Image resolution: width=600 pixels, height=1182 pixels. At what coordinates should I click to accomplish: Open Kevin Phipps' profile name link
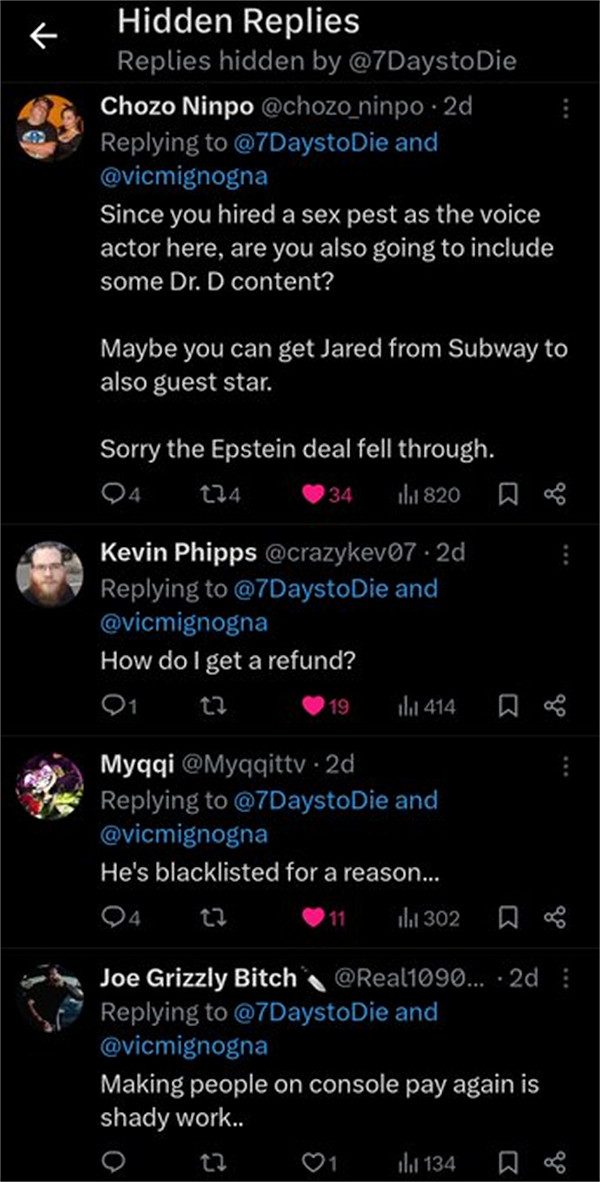point(178,553)
